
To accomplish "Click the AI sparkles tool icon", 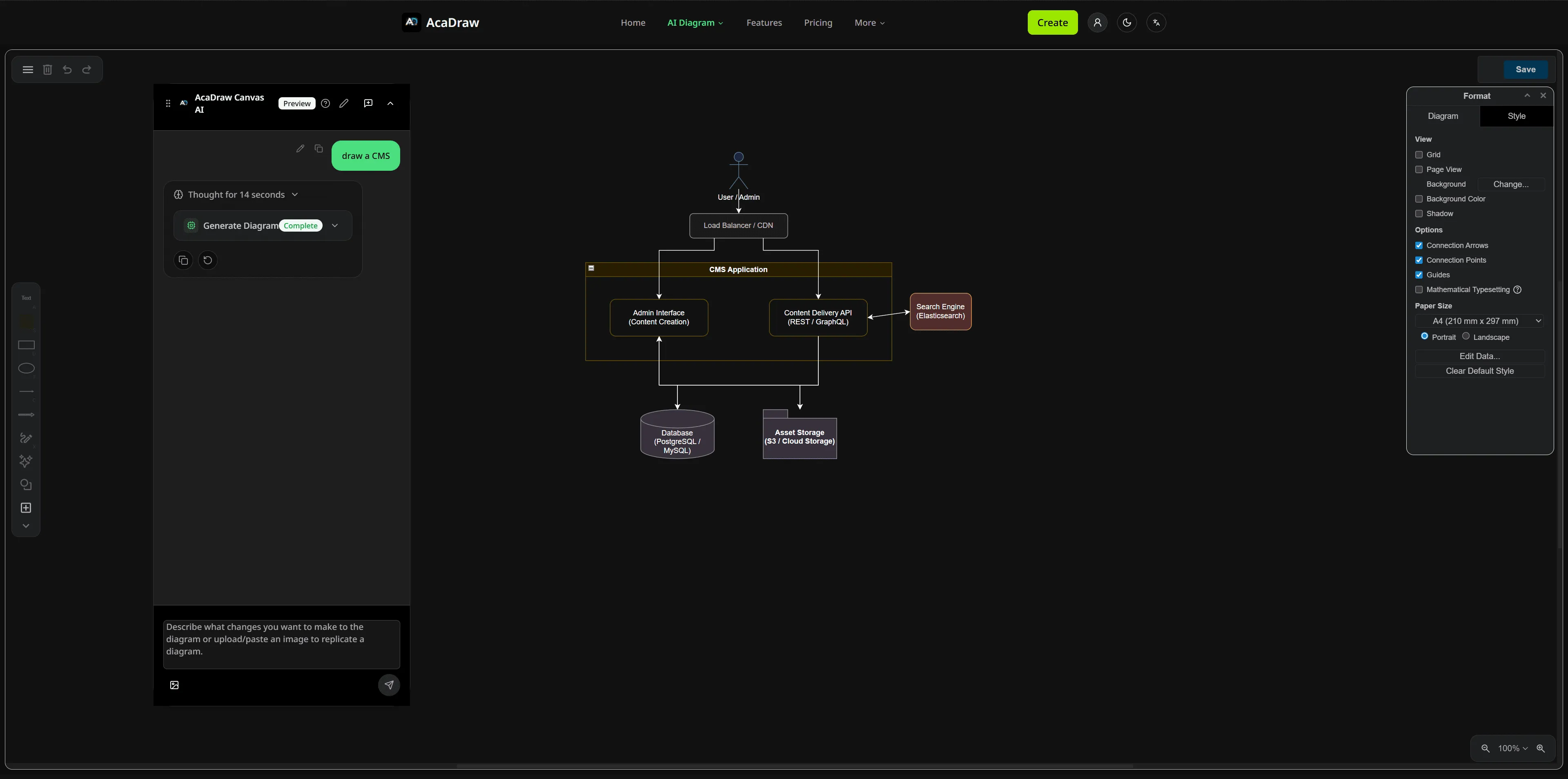I will (26, 461).
